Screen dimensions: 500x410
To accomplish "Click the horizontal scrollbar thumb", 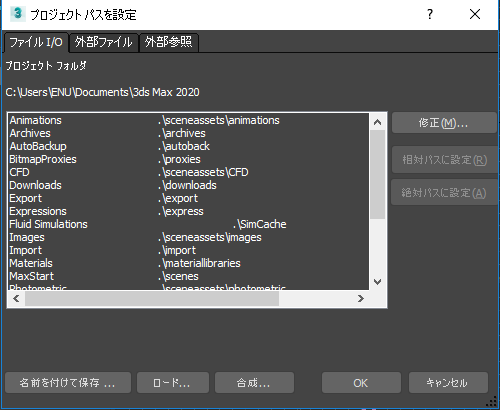I will [152, 298].
